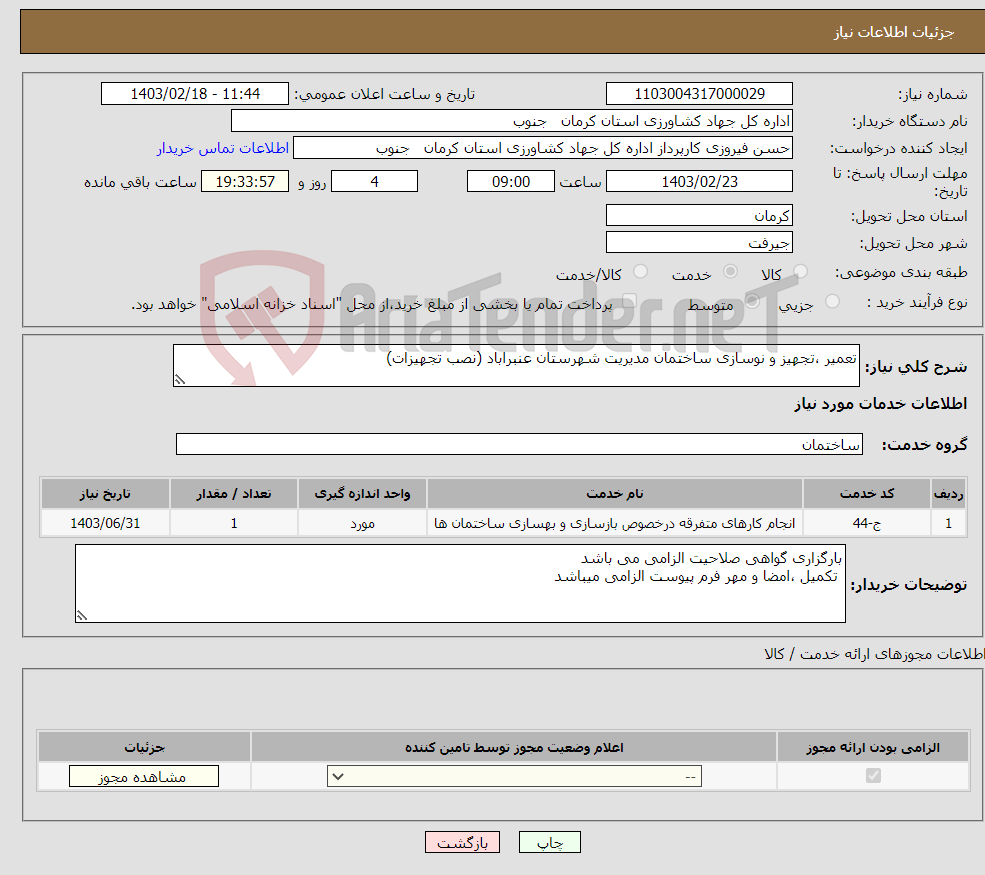Click the service group field ساختمان

coord(520,445)
